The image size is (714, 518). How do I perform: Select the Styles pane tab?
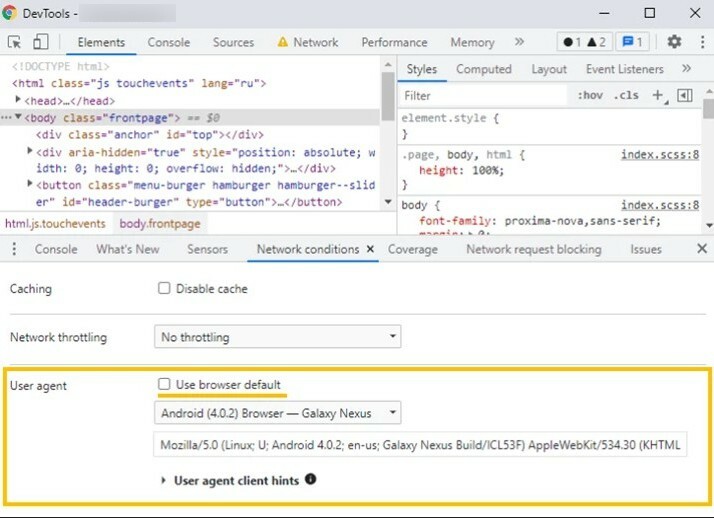pos(422,69)
